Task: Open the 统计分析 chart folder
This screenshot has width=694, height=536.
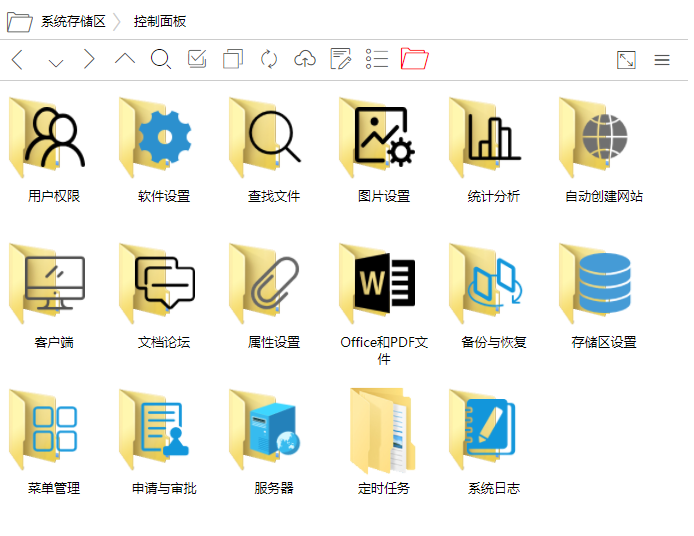Action: (x=485, y=137)
